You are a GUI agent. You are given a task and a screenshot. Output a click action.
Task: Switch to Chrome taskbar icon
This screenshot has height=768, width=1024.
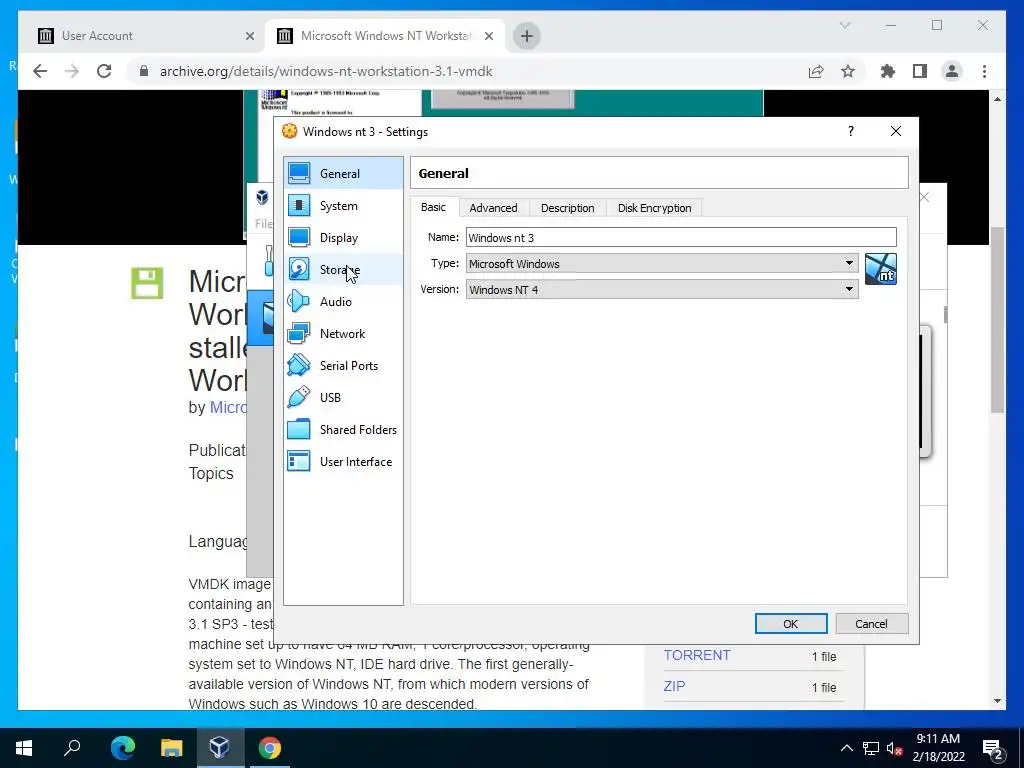269,748
